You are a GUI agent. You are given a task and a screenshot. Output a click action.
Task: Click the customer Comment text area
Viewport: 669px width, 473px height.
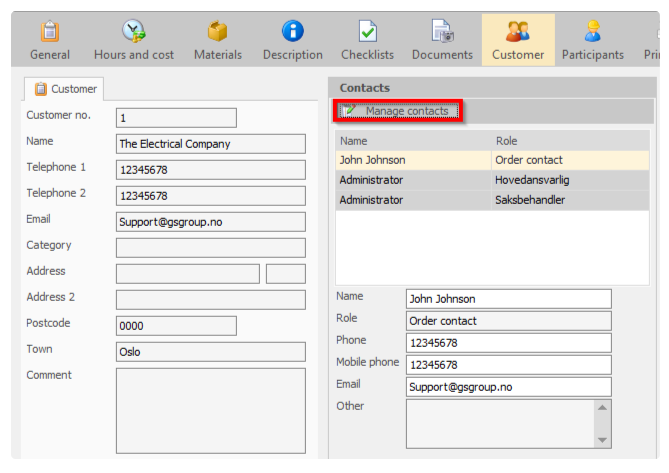(x=211, y=411)
